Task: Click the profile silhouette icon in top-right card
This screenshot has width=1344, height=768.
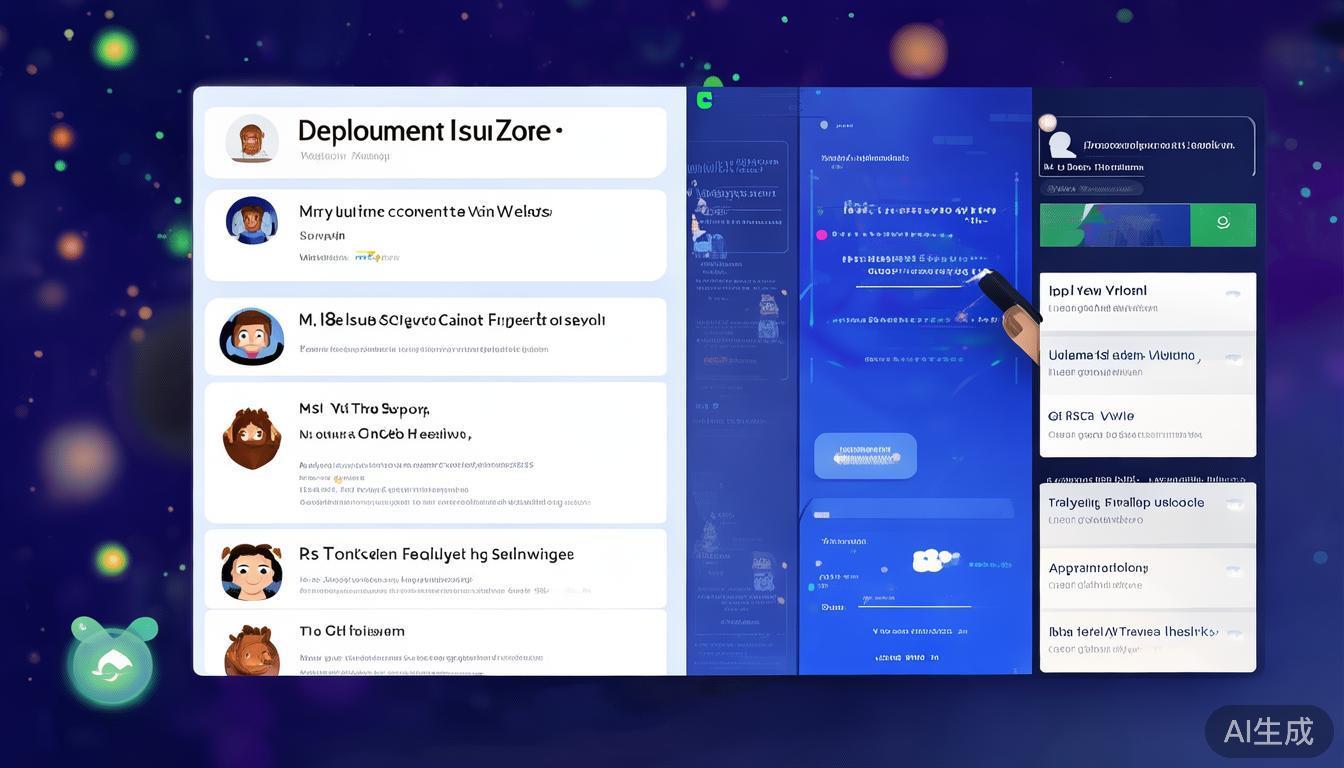Action: [1063, 146]
